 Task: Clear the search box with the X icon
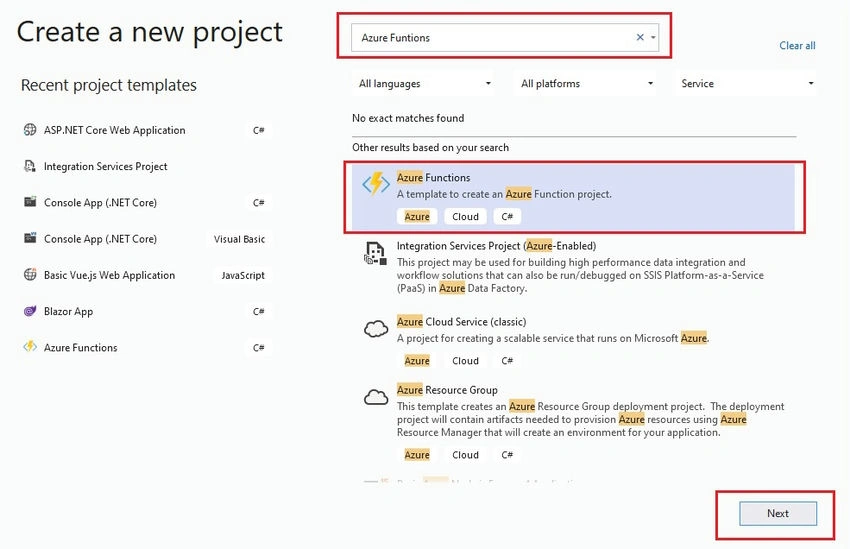(x=640, y=37)
